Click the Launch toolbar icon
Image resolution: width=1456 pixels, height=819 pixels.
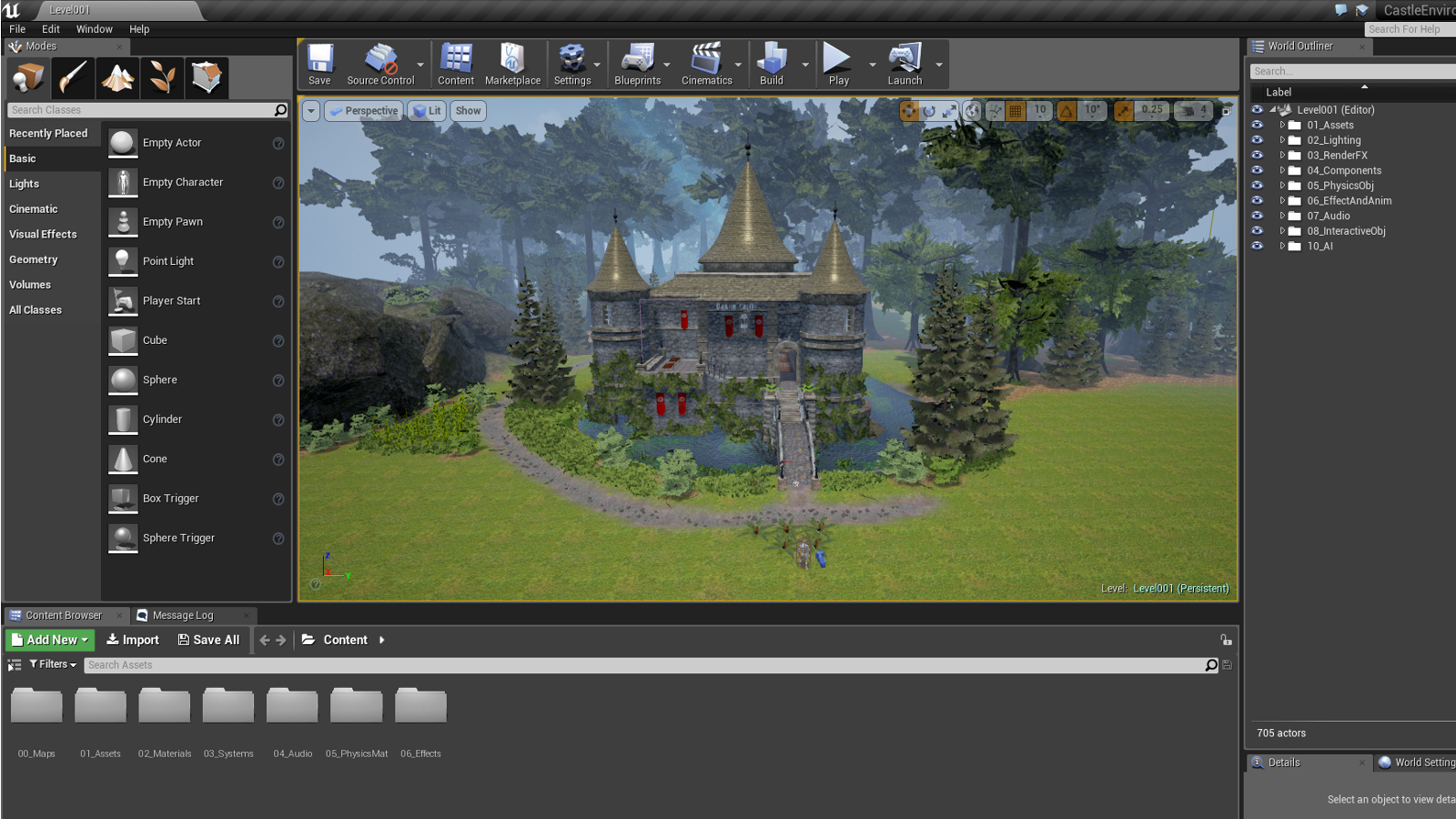[905, 65]
